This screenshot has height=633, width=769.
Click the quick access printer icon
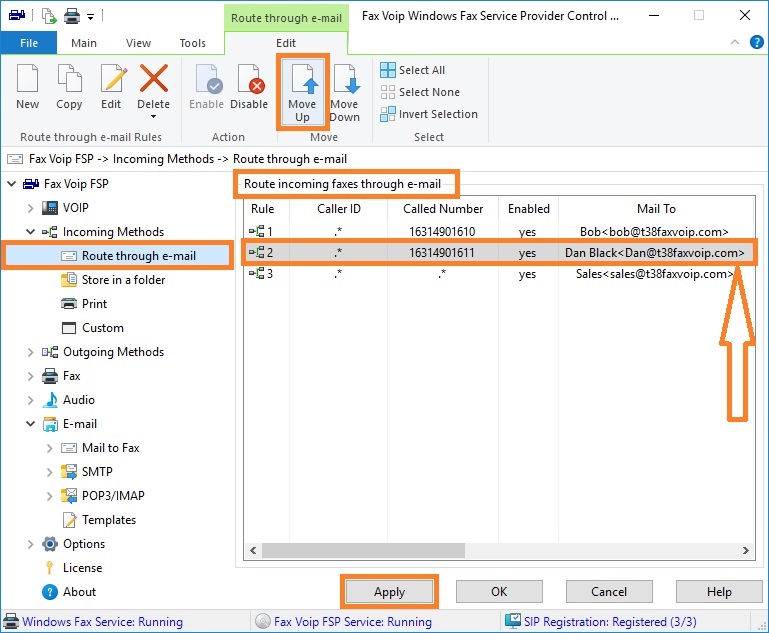pos(72,17)
